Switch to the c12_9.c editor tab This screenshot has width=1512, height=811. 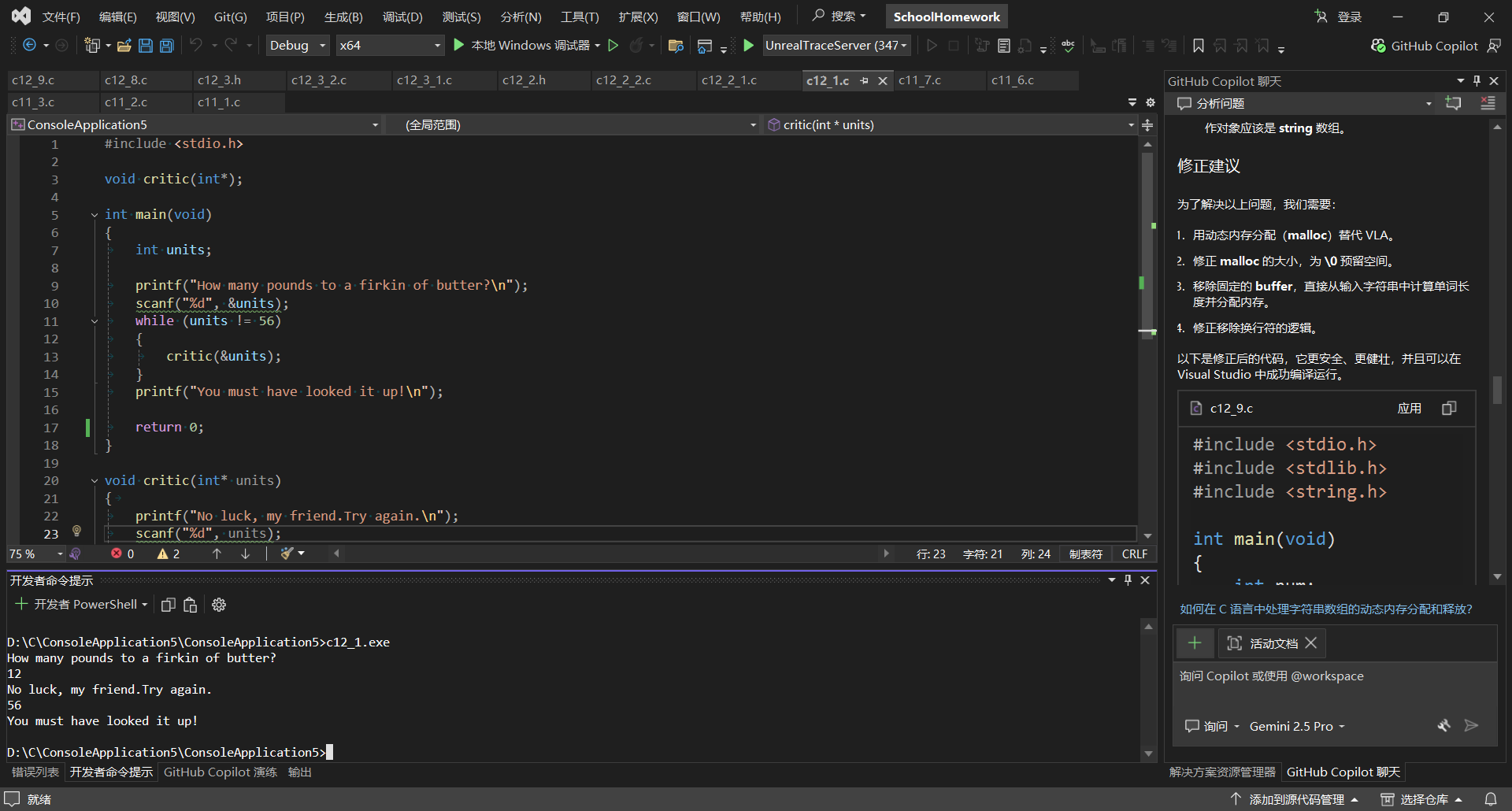tap(33, 80)
